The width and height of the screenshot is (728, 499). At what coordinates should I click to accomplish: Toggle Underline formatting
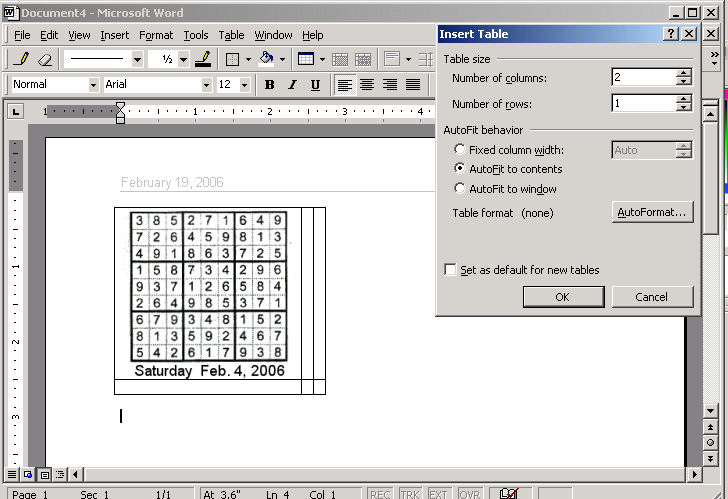tap(315, 85)
